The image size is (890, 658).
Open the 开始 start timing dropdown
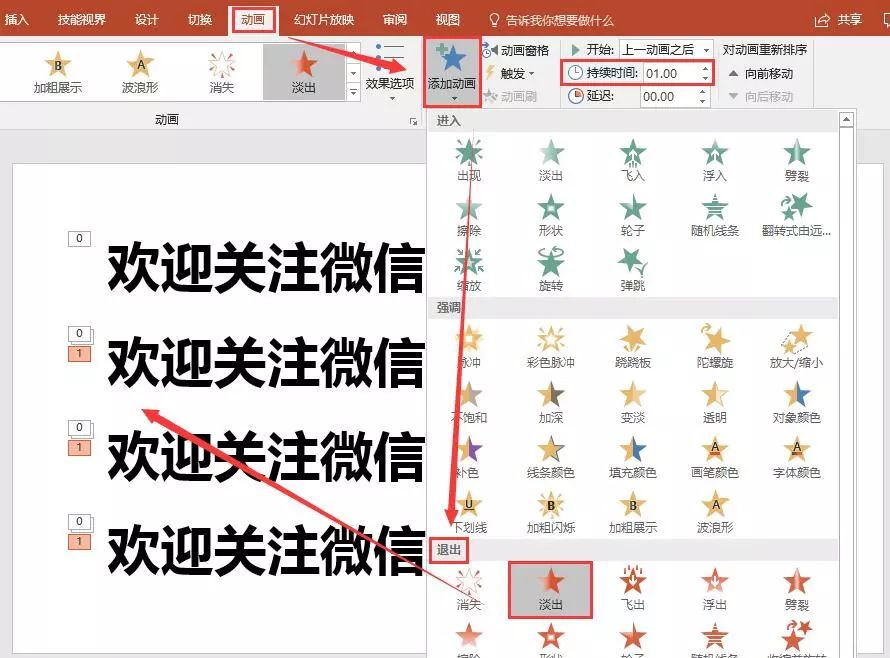point(704,48)
